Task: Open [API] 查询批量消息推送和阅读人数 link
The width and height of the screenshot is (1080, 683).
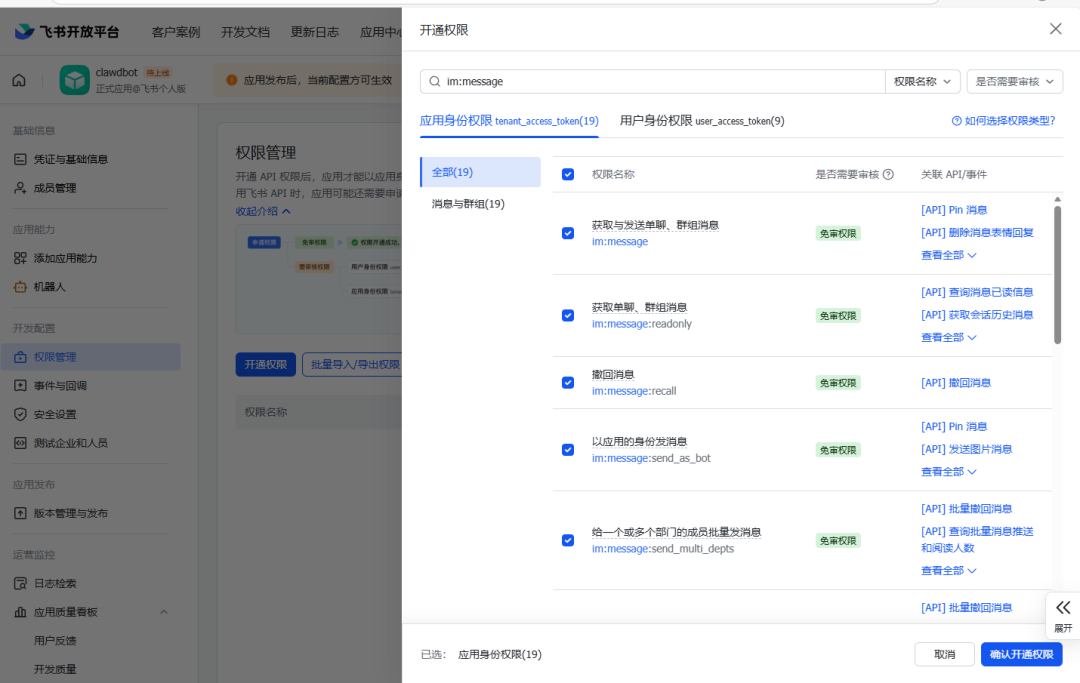Action: (977, 540)
